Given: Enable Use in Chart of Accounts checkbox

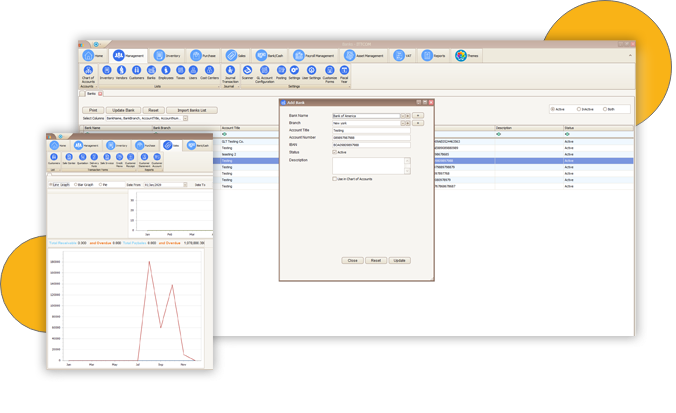Looking at the screenshot, I should [335, 178].
